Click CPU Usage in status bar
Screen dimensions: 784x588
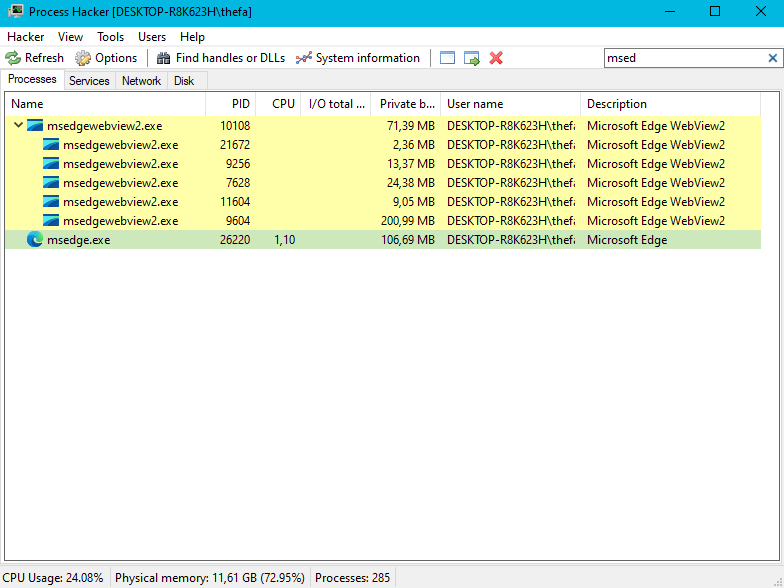(x=53, y=578)
